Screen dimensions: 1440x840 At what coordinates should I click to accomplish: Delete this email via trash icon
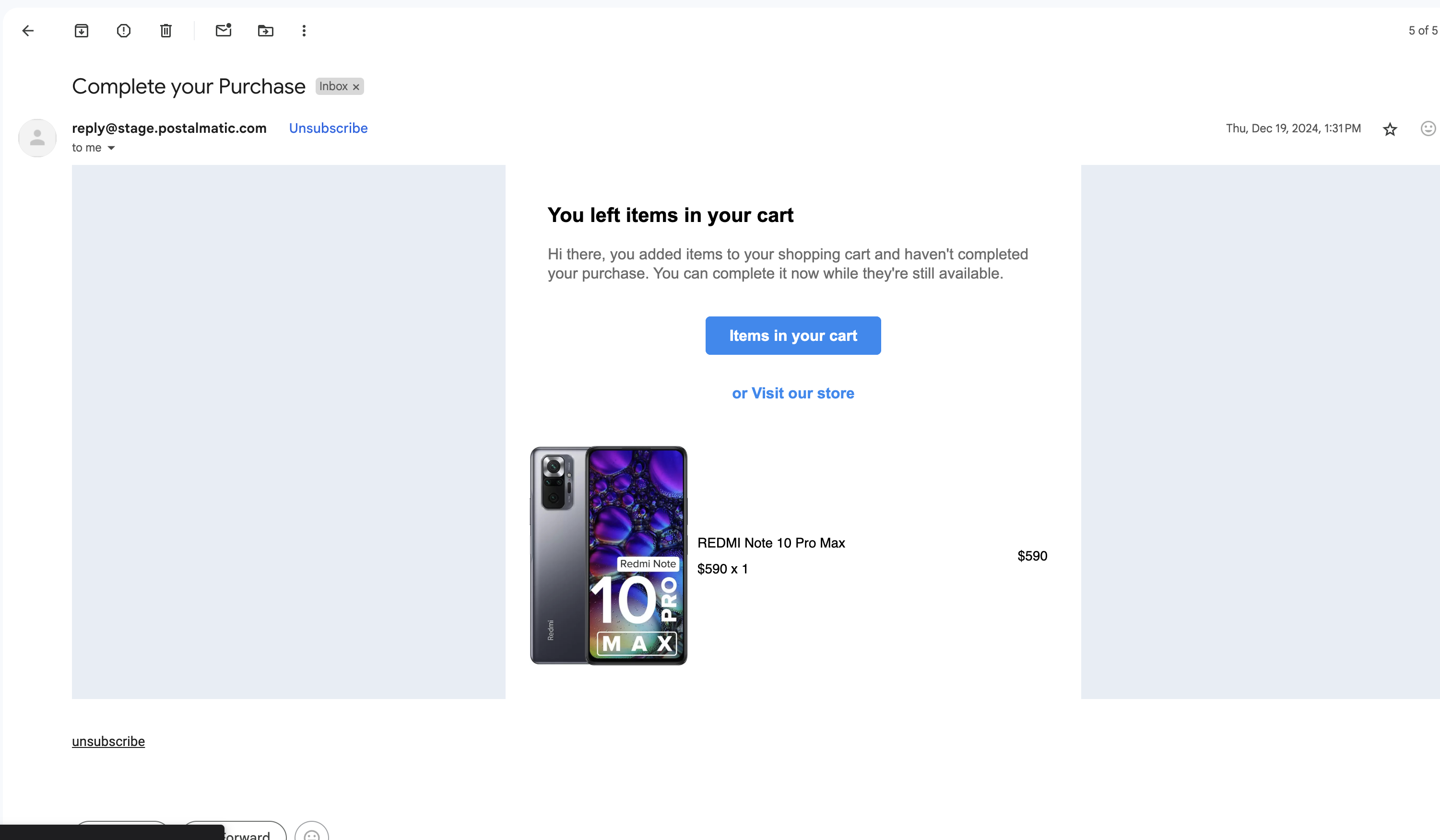tap(165, 31)
